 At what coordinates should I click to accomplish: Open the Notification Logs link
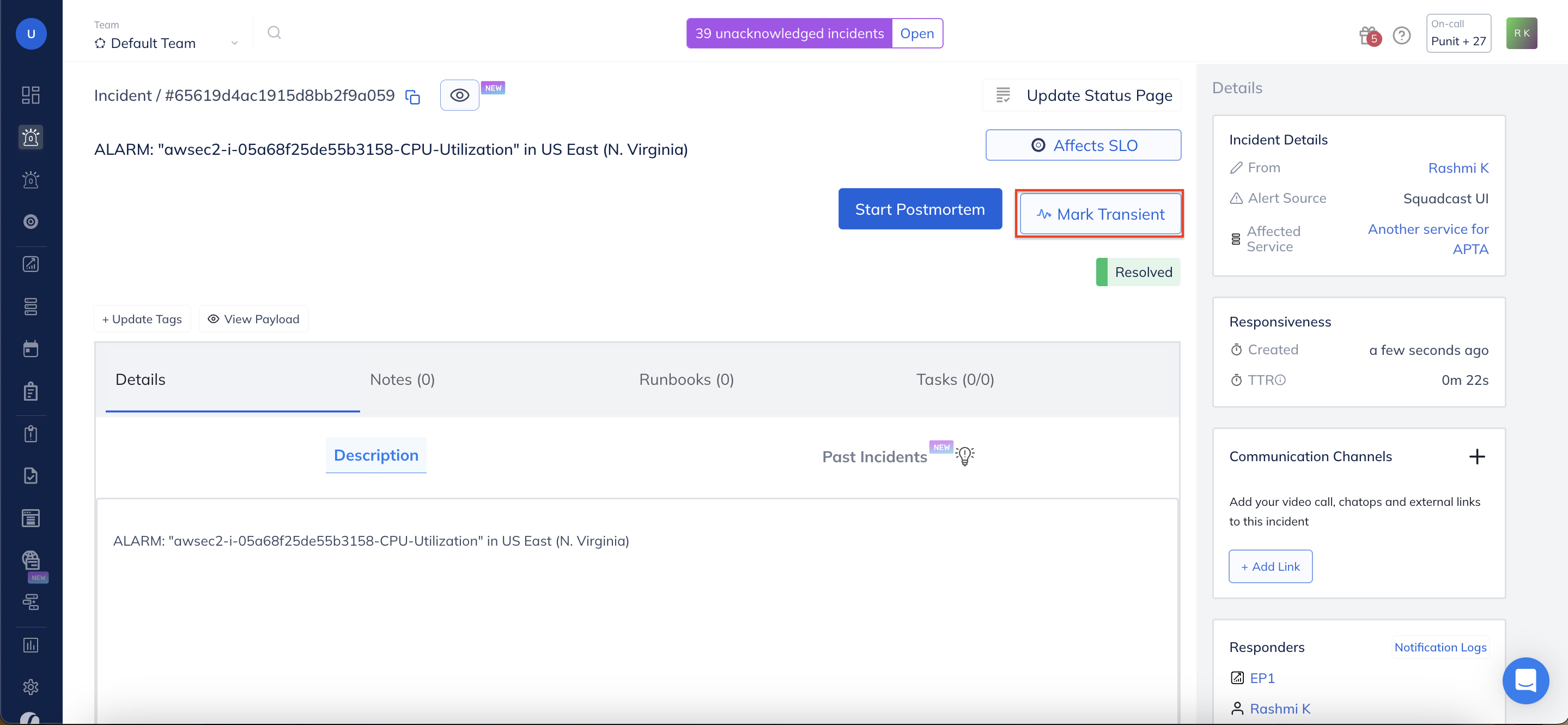[1439, 647]
